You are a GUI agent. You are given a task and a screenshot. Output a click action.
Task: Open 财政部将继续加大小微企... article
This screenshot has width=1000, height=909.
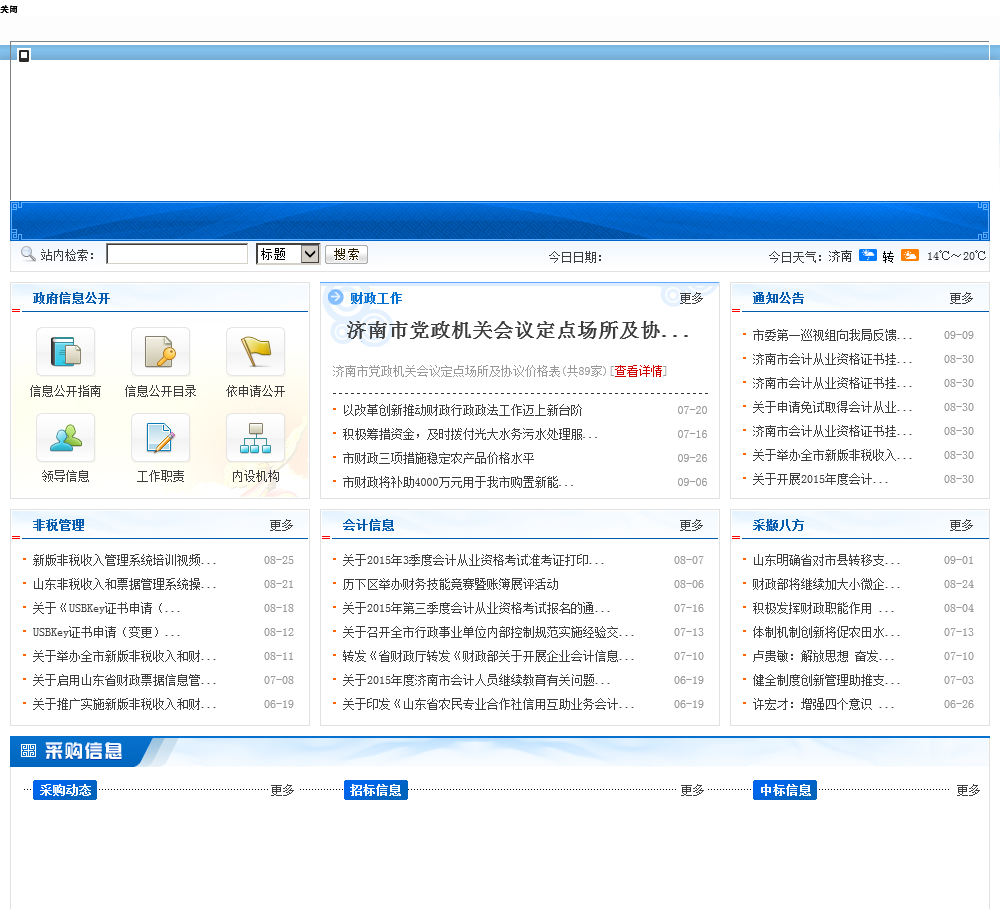(827, 584)
